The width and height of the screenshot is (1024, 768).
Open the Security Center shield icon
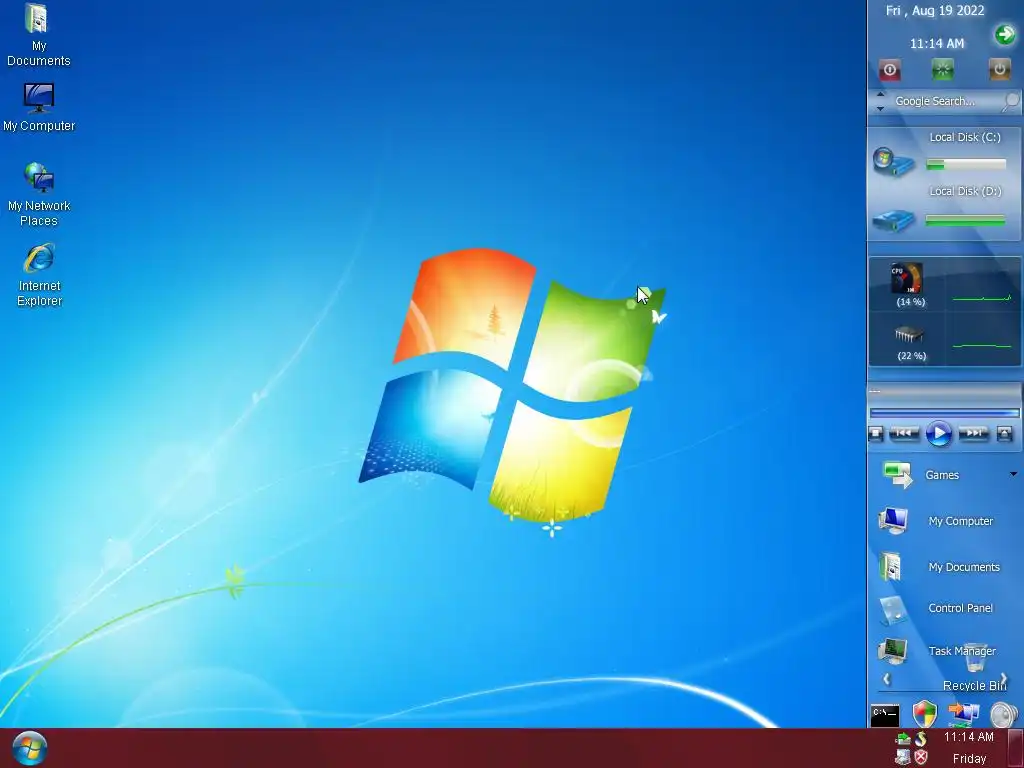[x=925, y=714]
